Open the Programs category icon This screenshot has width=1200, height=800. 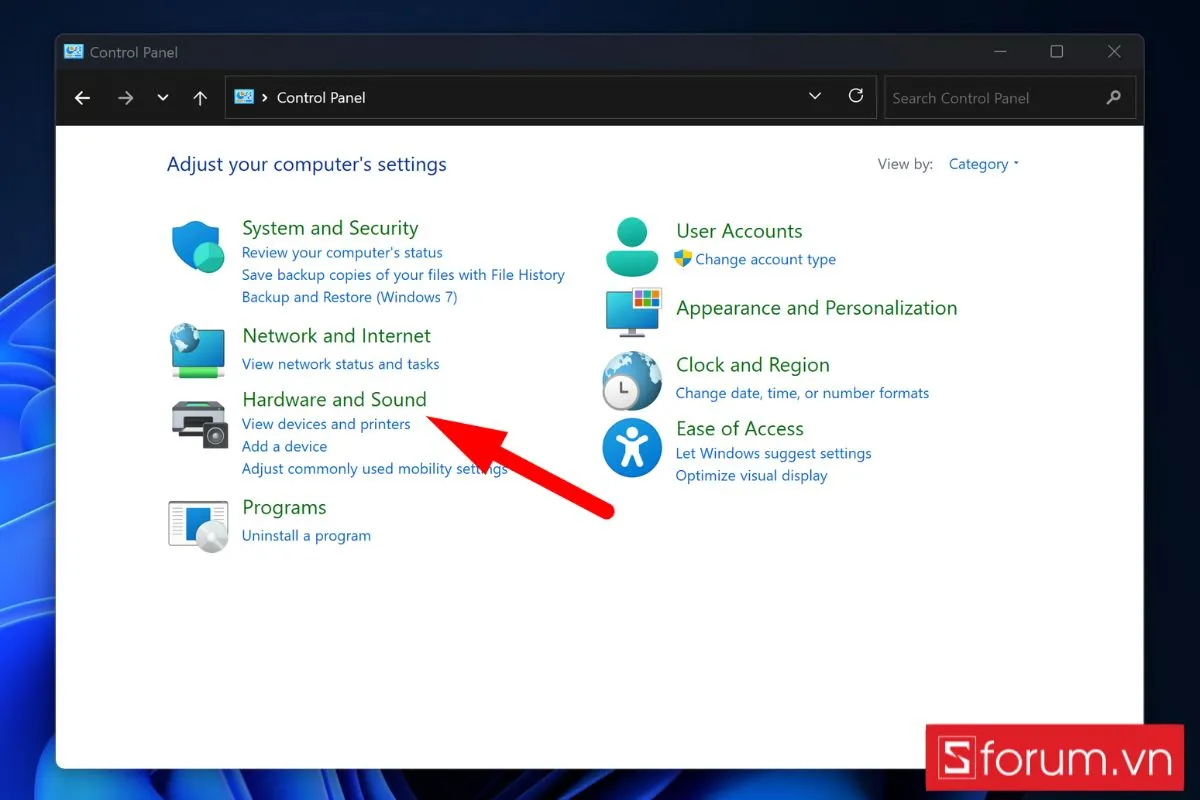pos(198,526)
